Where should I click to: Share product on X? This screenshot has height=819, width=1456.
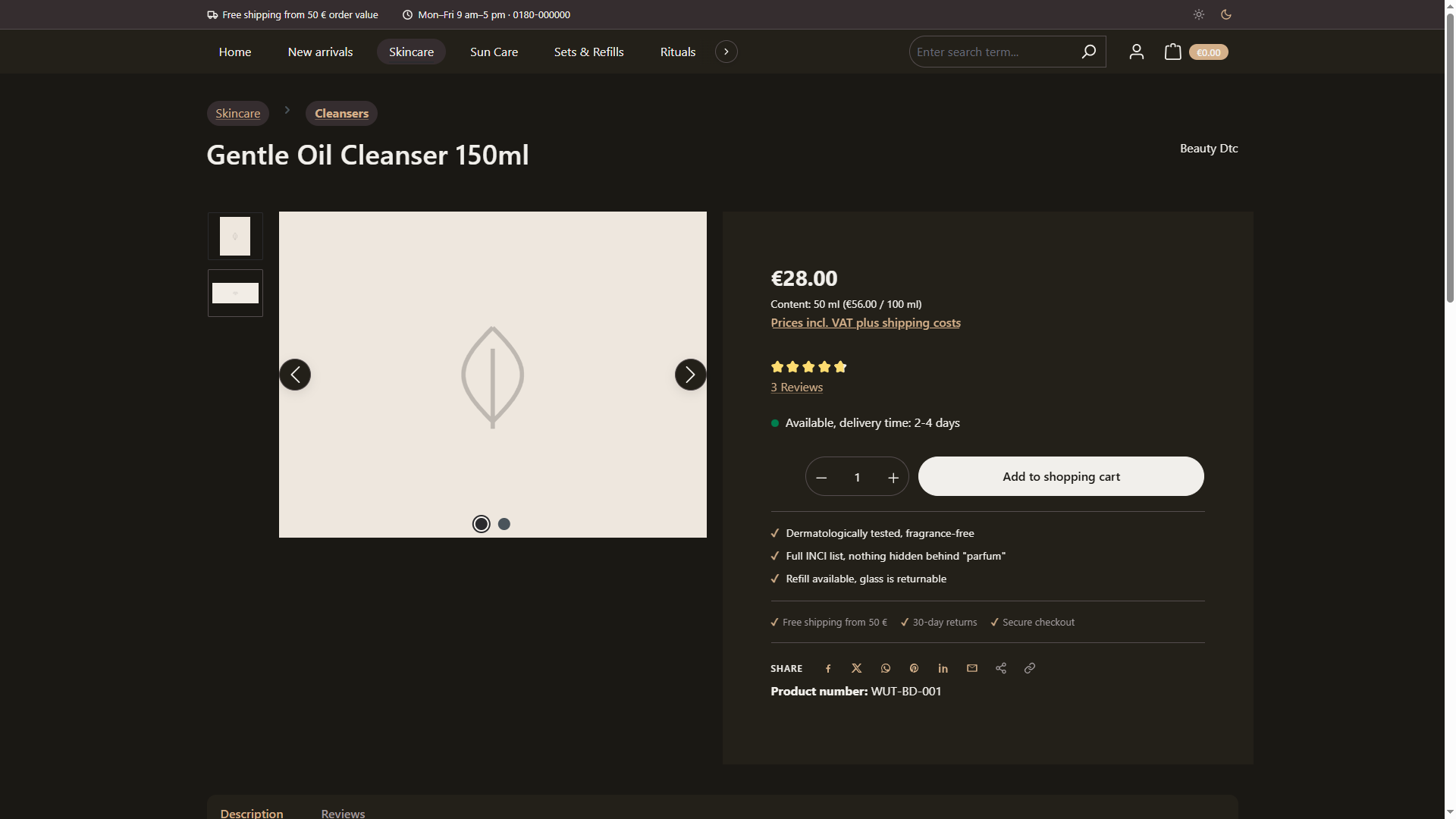coord(857,668)
